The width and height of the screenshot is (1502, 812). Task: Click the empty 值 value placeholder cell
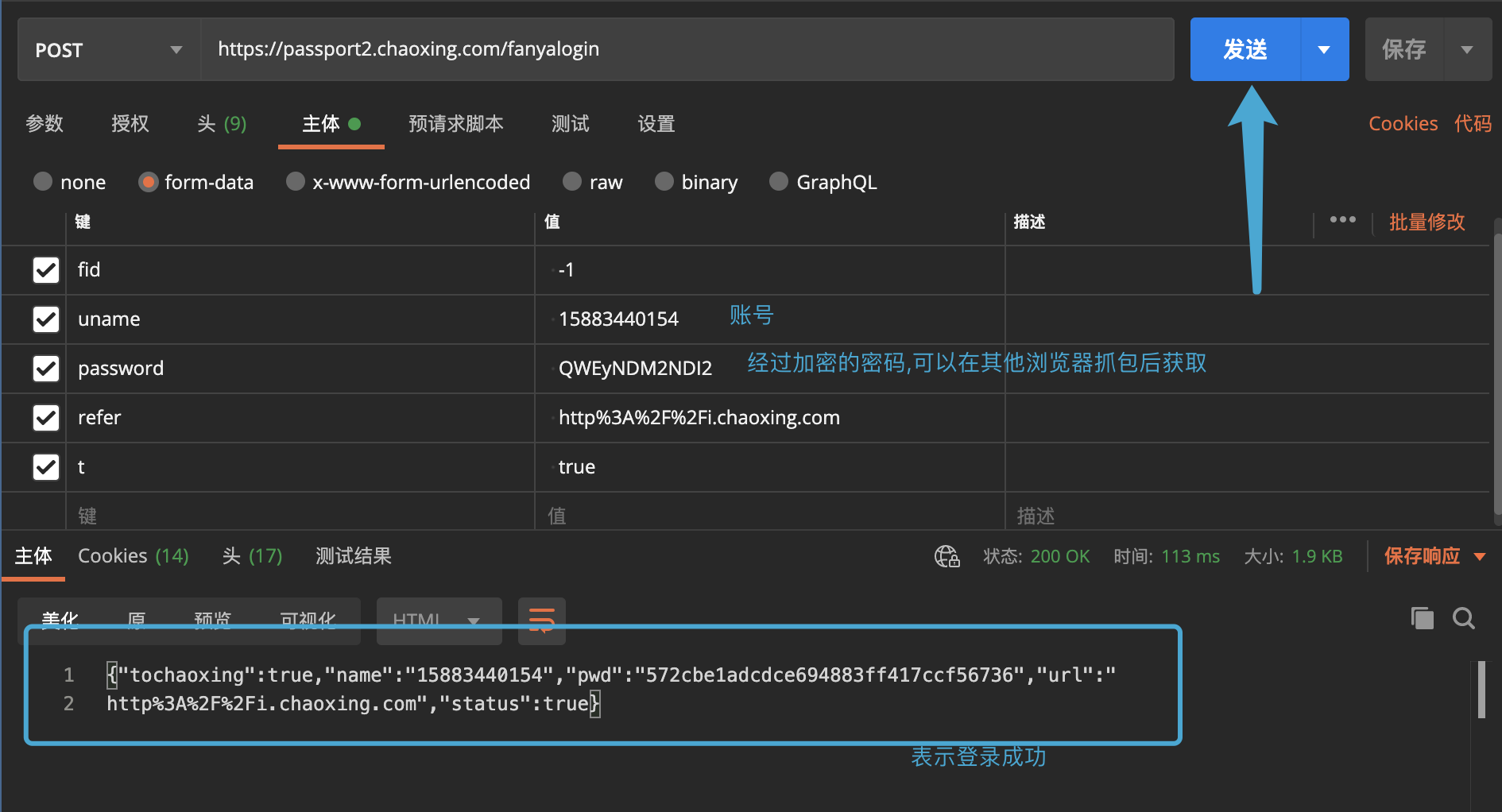770,516
